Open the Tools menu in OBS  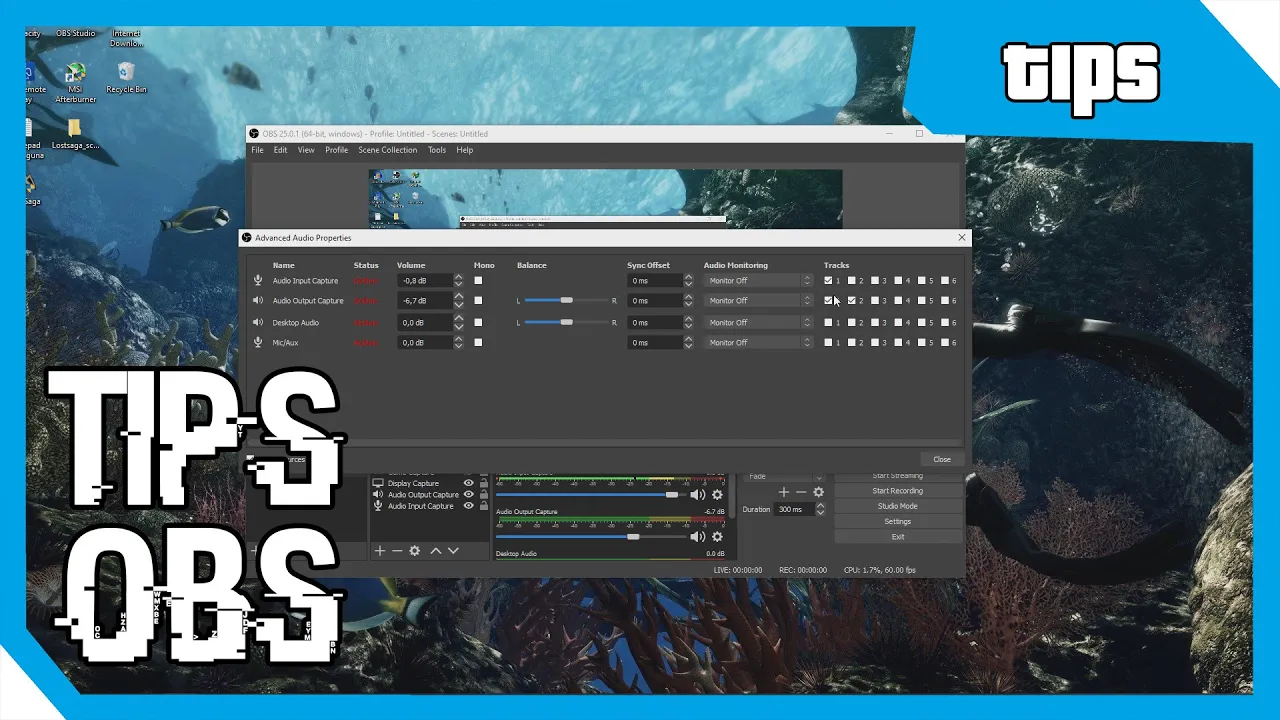437,150
